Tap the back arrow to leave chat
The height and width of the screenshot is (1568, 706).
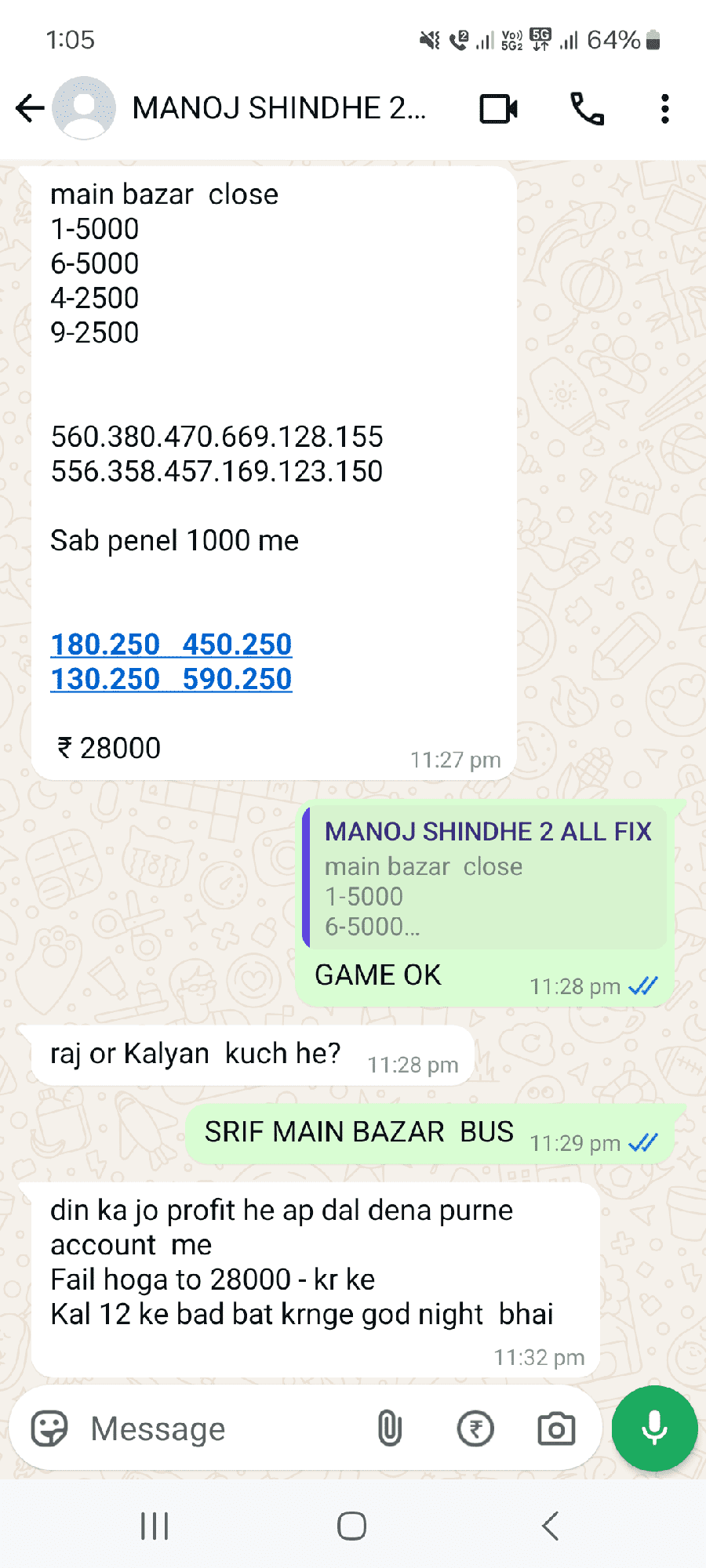(x=30, y=108)
